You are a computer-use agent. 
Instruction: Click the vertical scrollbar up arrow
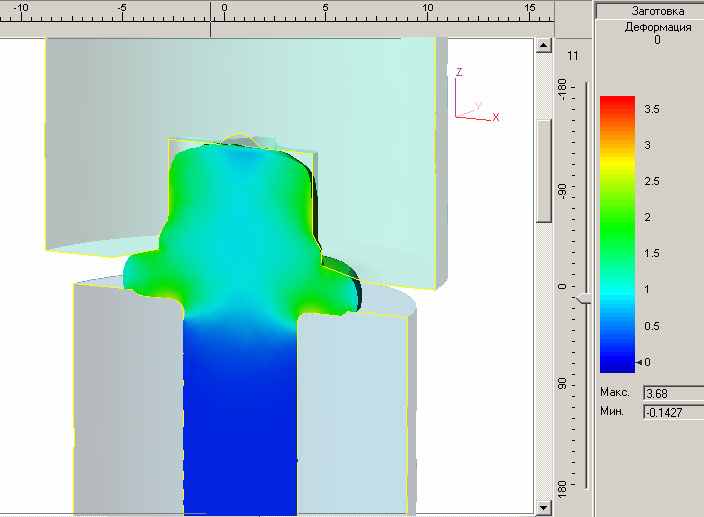pos(544,45)
